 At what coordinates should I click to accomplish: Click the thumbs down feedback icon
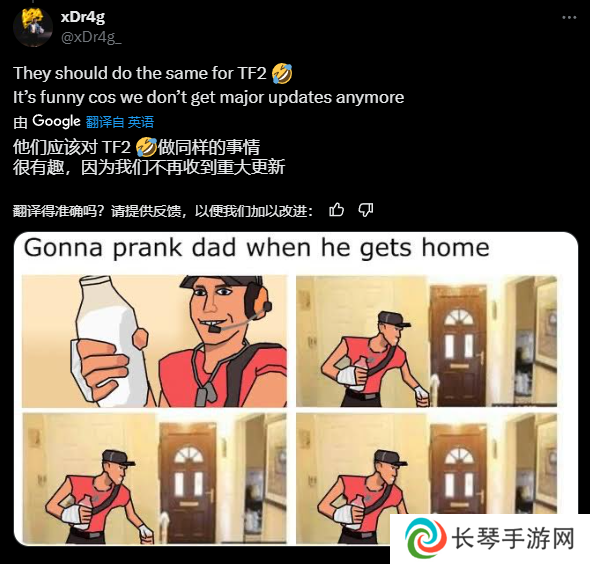click(366, 210)
